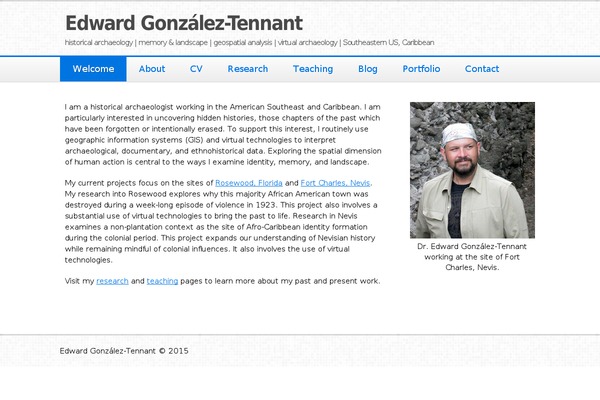The height and width of the screenshot is (400, 600).
Task: Click the photo caption about Fort Charles
Action: 472,257
